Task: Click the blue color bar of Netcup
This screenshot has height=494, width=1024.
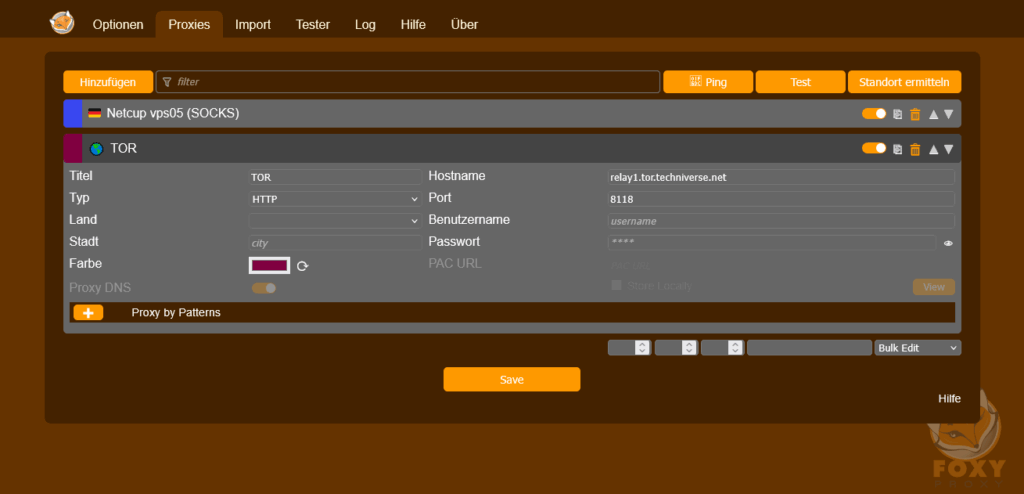Action: (72, 114)
